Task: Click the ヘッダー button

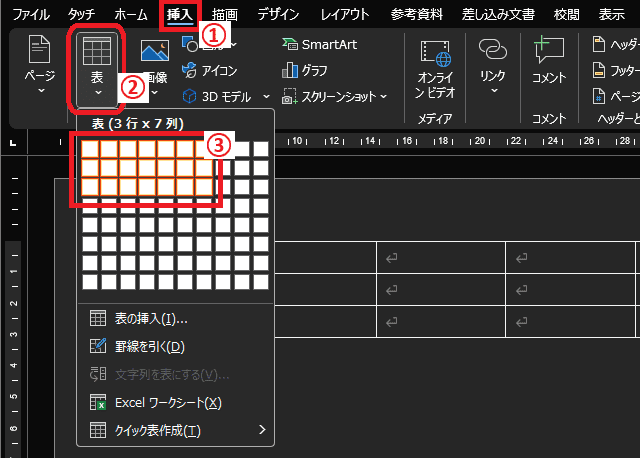Action: tap(615, 44)
